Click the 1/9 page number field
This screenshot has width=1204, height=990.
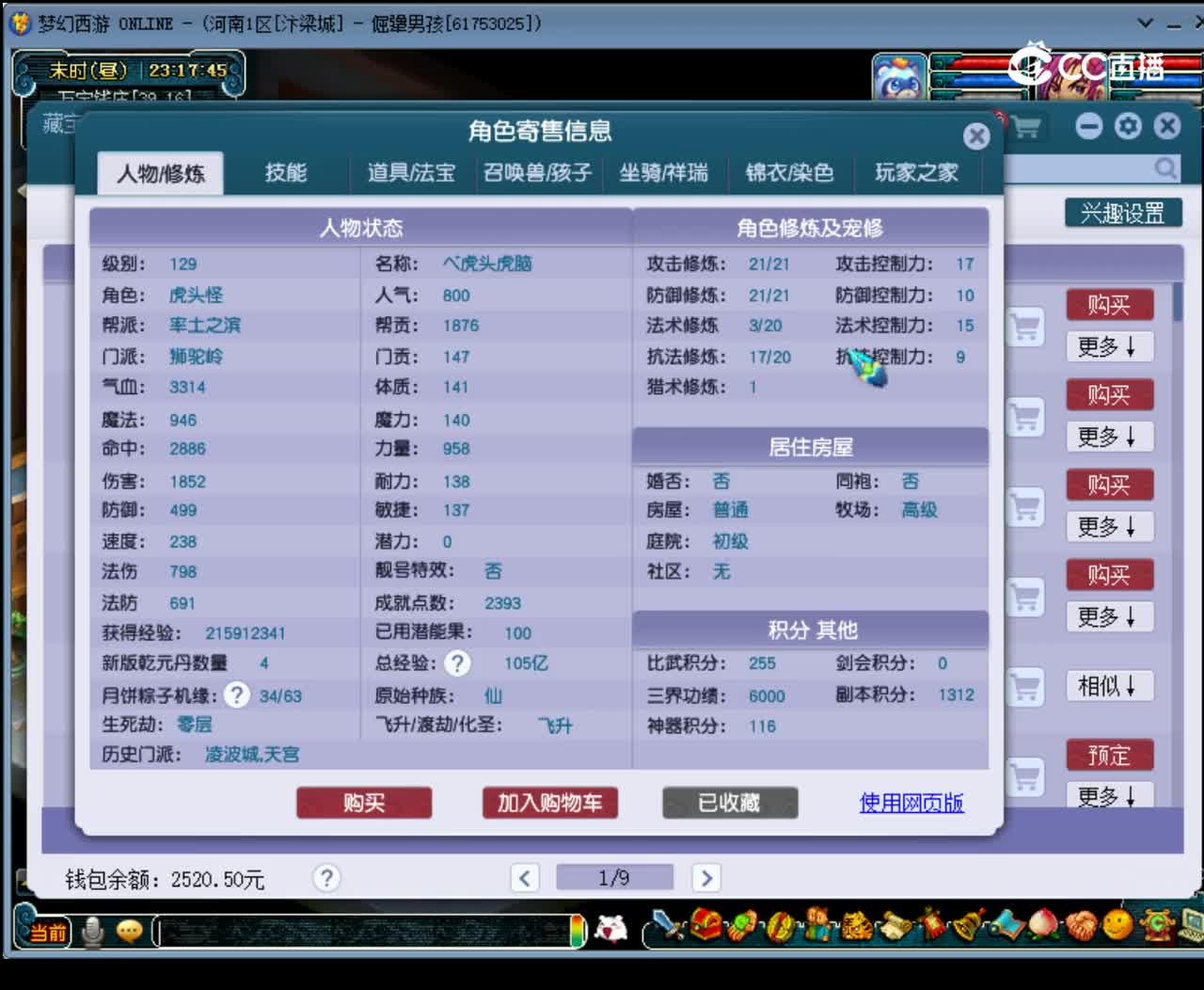pos(614,878)
